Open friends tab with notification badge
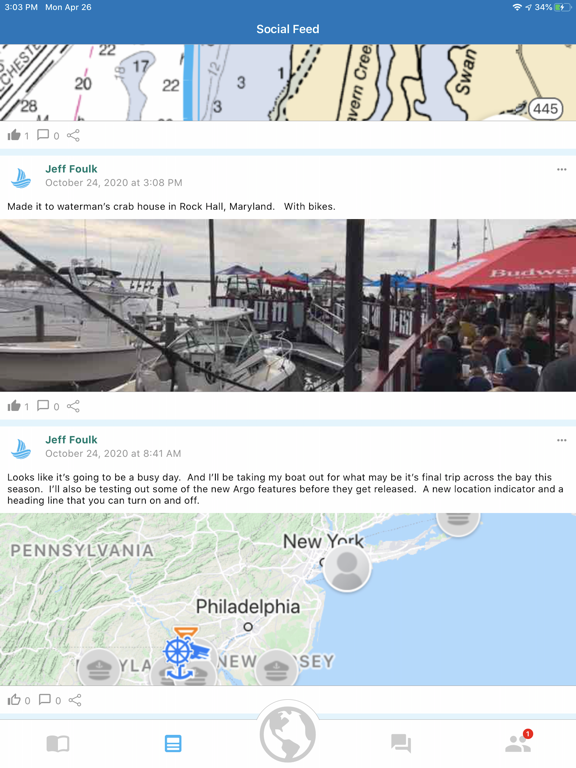 (x=518, y=742)
